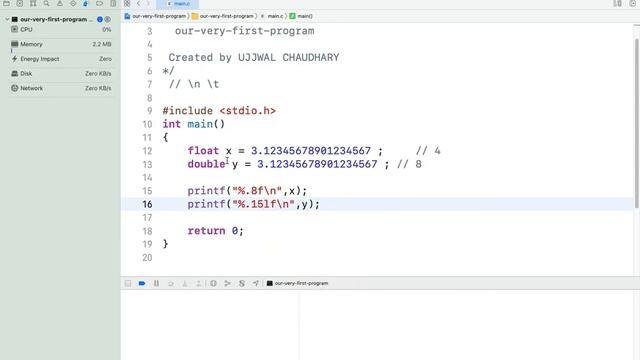This screenshot has width=640, height=360.
Task: Click the text 'double y = 3.12345678901234567'
Action: (x=282, y=164)
